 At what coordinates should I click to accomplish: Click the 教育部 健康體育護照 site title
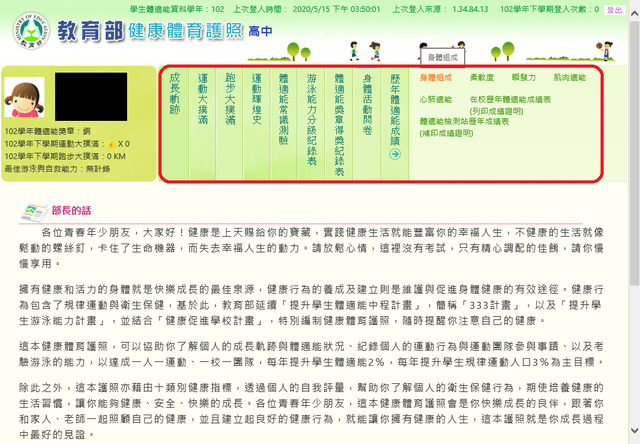pos(150,31)
